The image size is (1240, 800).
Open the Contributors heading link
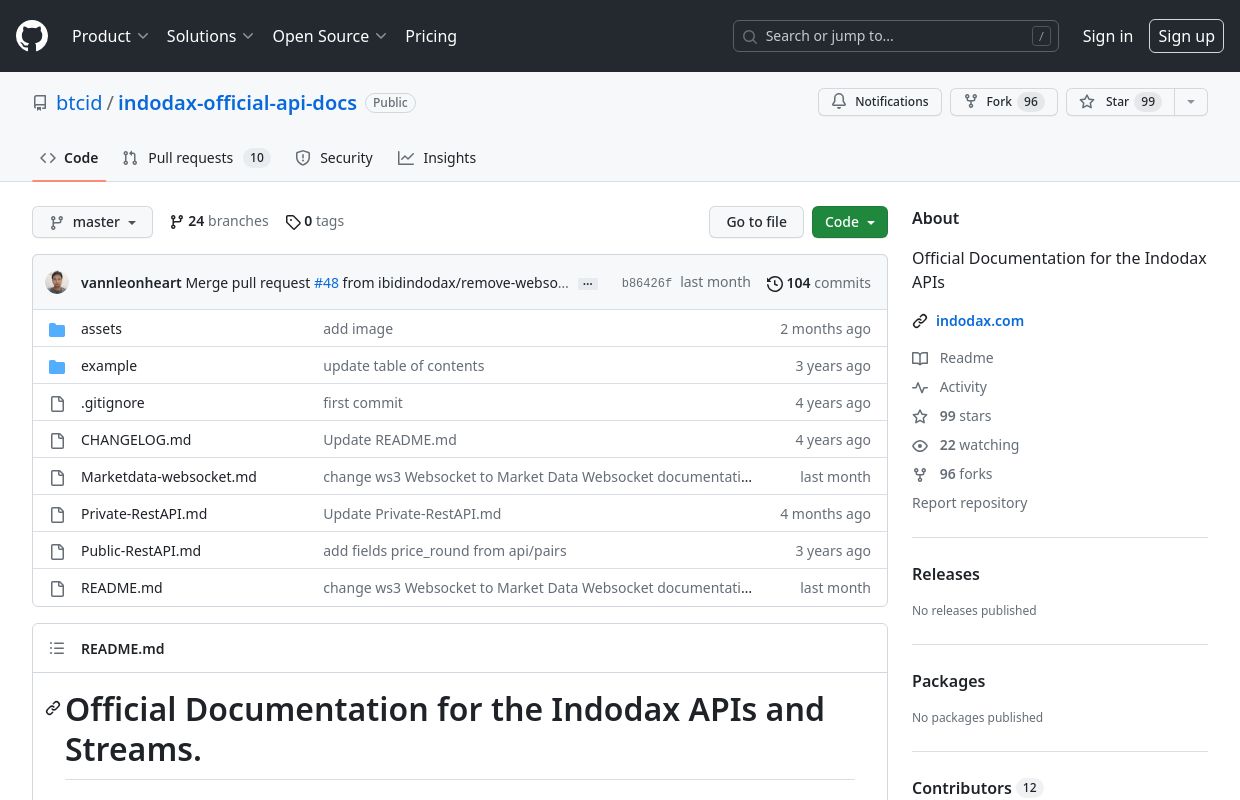click(977, 788)
